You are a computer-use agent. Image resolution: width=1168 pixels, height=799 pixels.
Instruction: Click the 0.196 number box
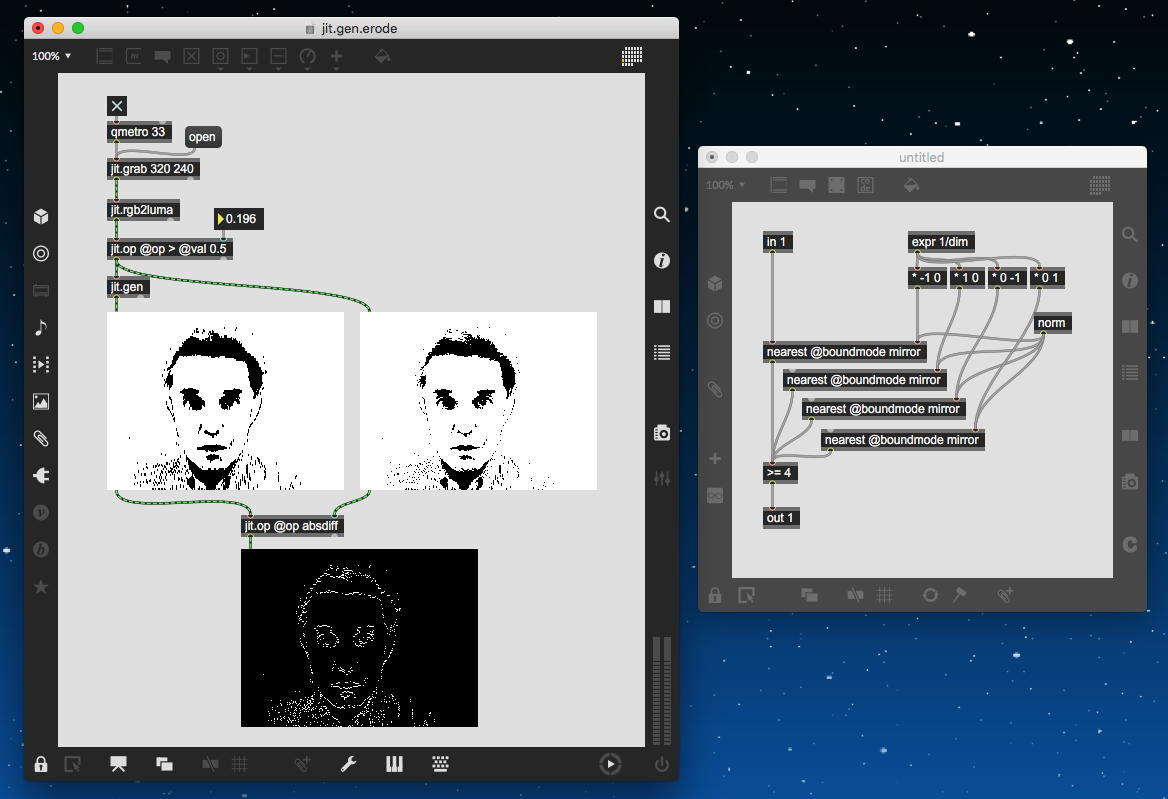click(238, 219)
